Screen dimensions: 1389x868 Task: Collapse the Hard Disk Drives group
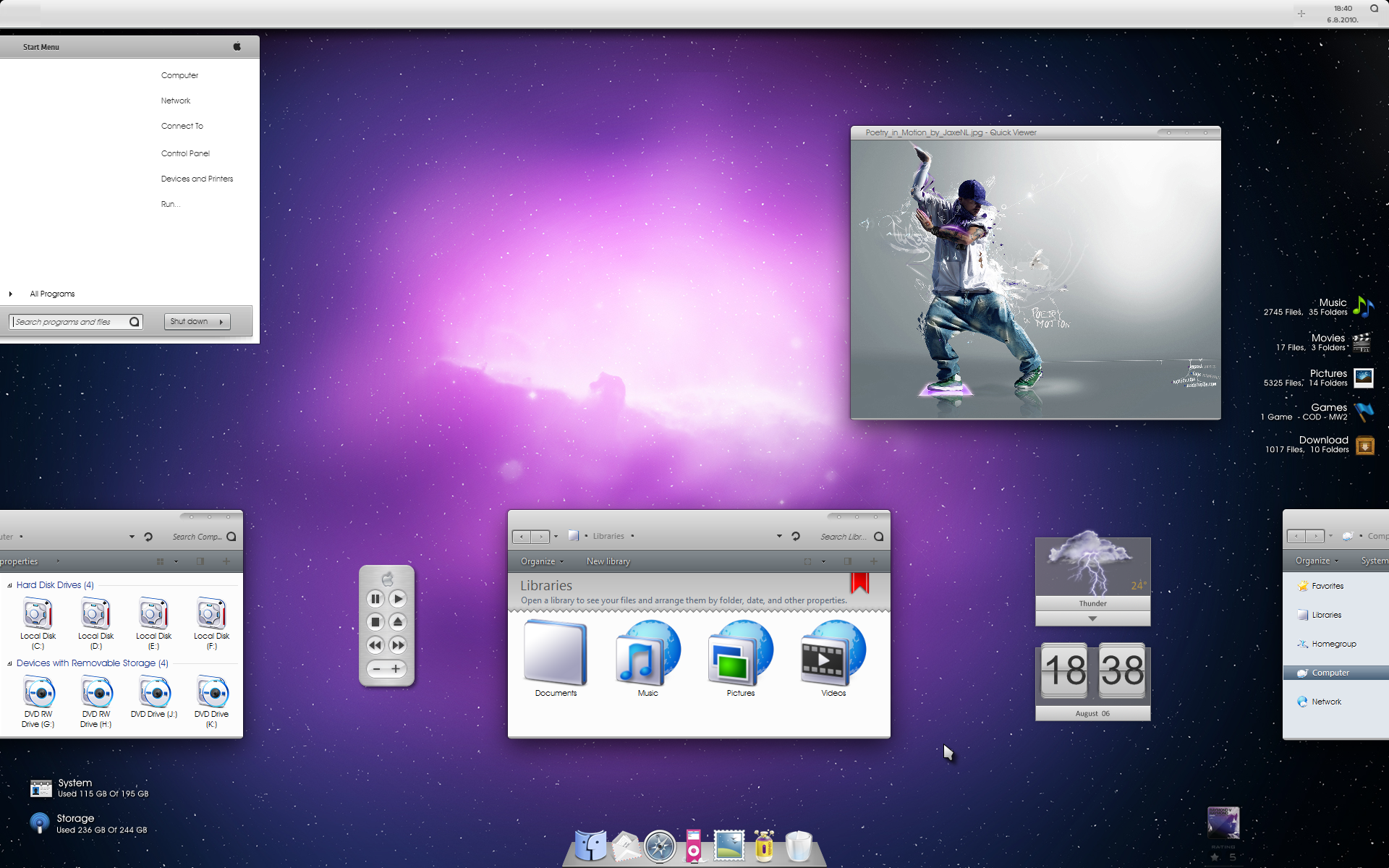[9, 585]
